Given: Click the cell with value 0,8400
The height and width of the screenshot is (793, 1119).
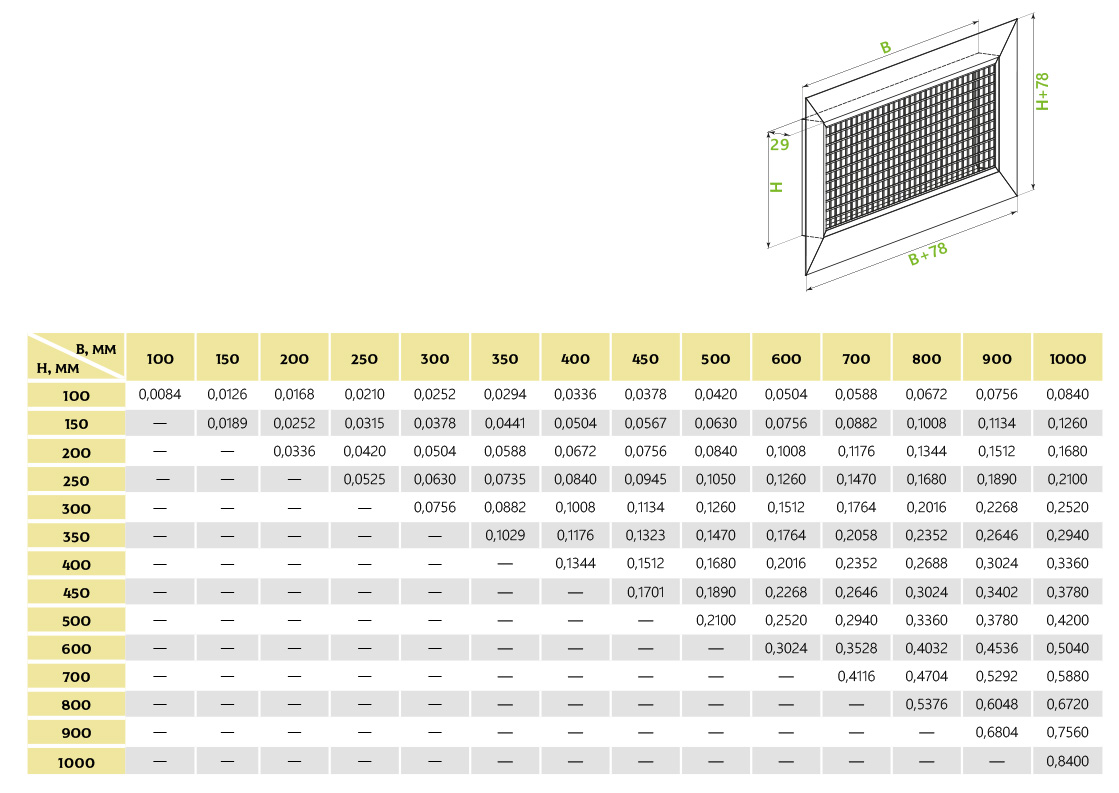Looking at the screenshot, I should 1067,761.
